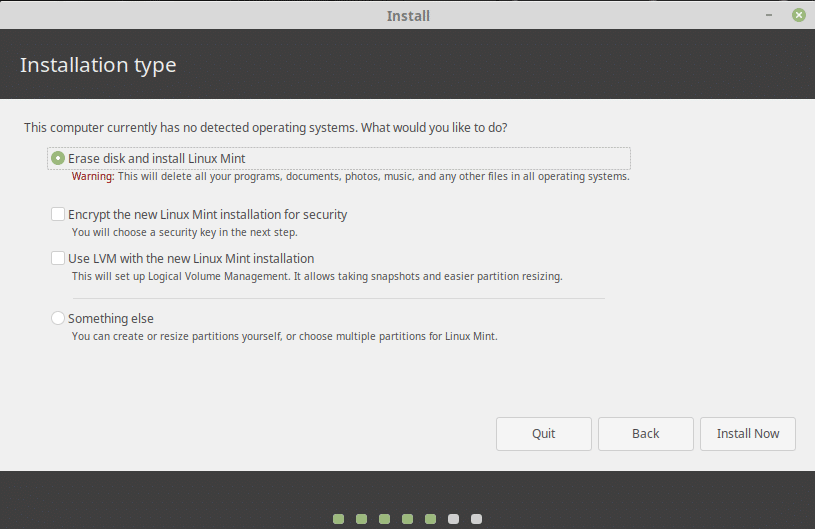Screen dimensions: 815x529
Task: Click the 'no detected operating systems' question text
Action: point(266,128)
